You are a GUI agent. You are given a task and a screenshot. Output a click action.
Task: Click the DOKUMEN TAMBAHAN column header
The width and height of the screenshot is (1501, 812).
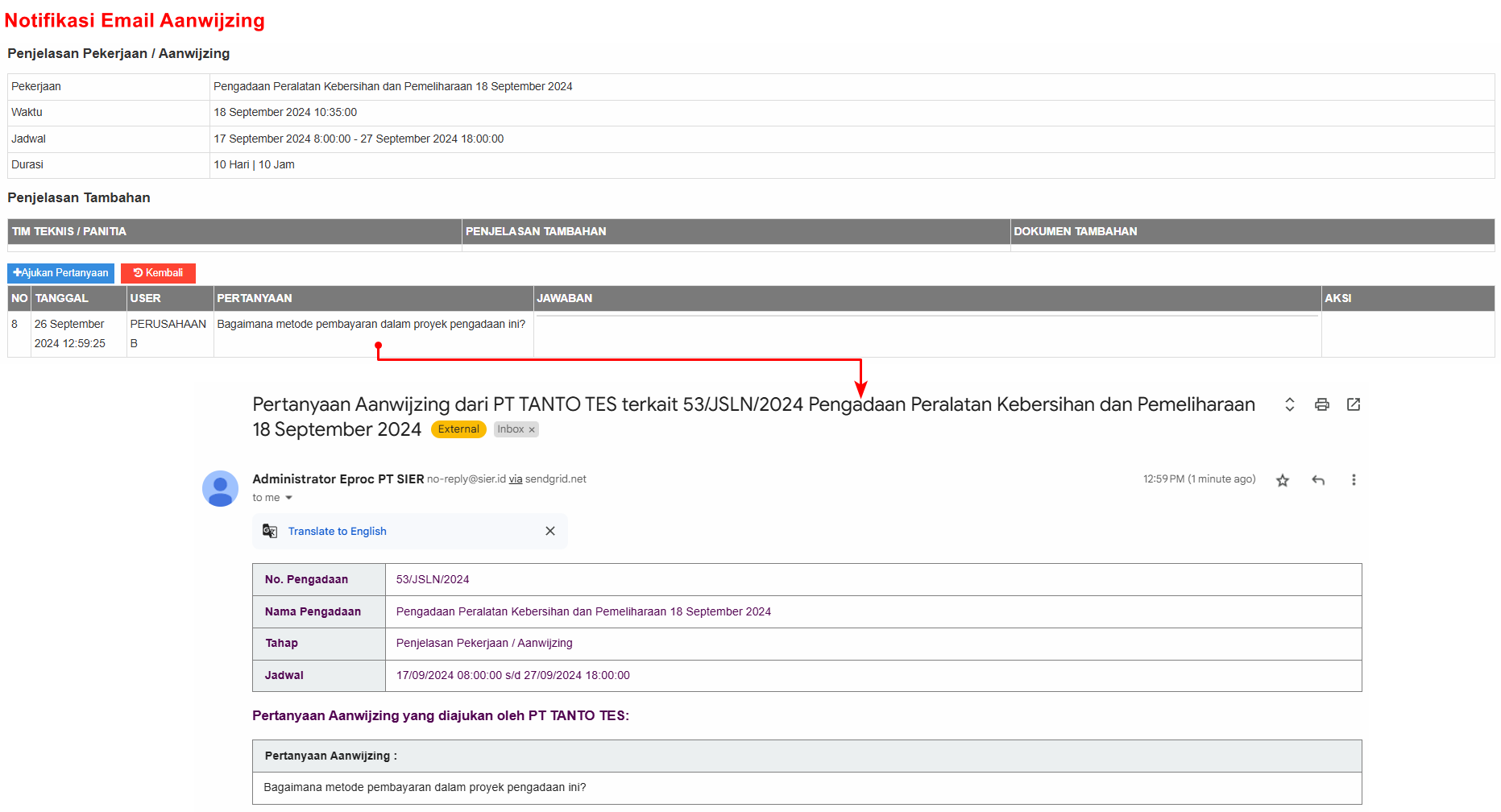click(x=1075, y=231)
